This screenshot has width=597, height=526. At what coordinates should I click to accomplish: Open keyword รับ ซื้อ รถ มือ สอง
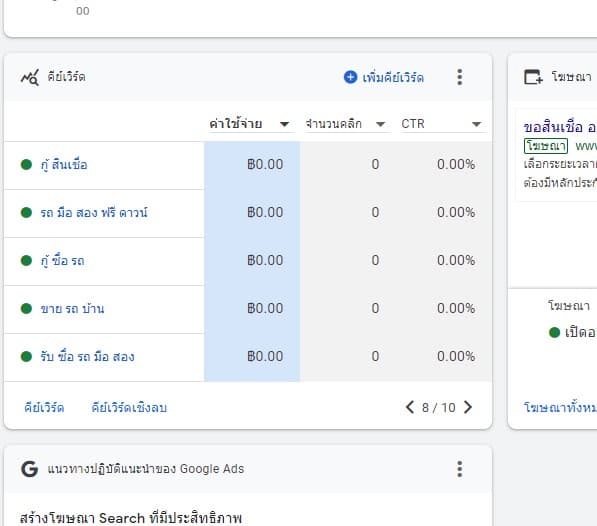[88, 356]
